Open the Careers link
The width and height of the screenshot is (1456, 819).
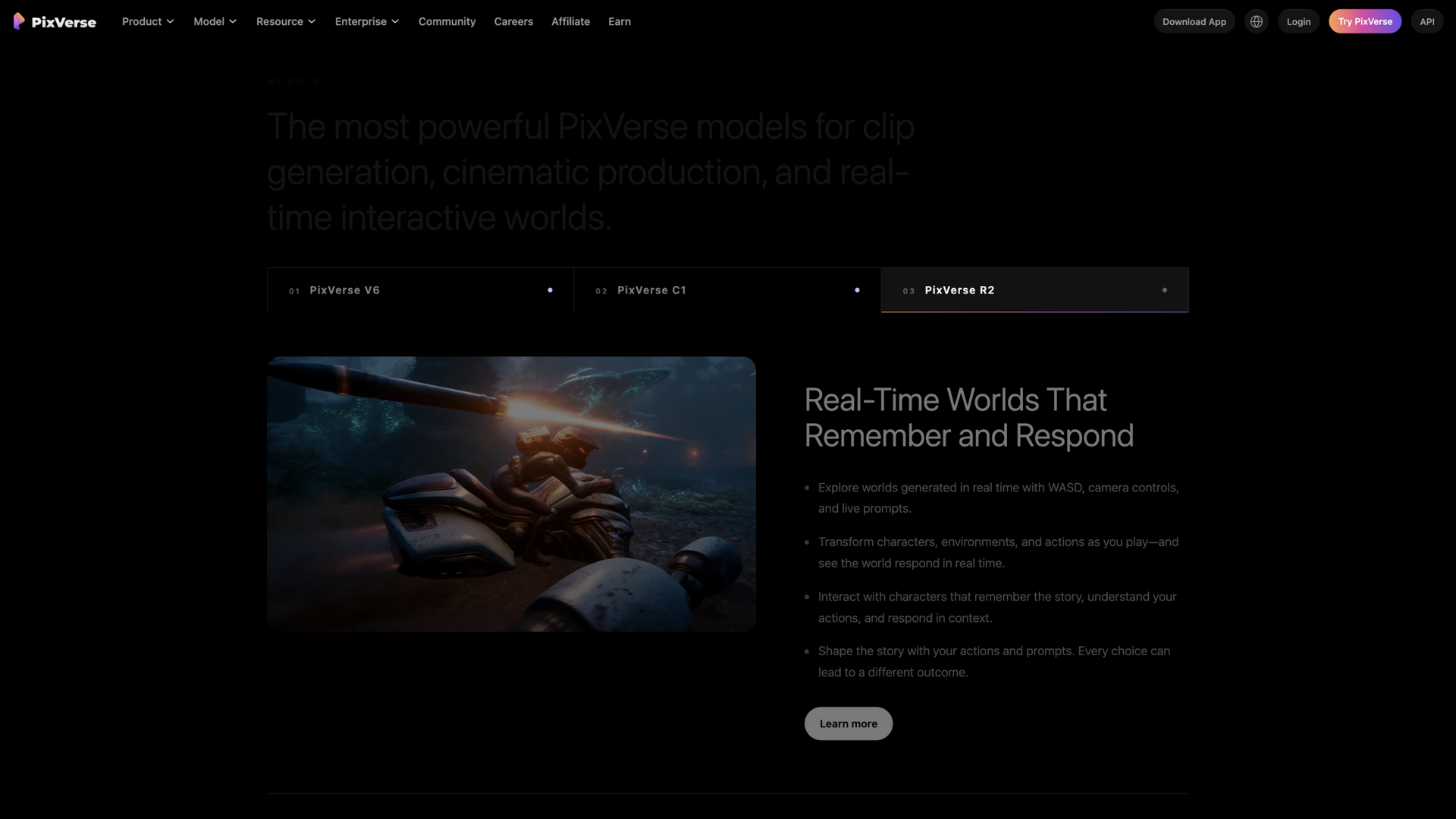513,21
